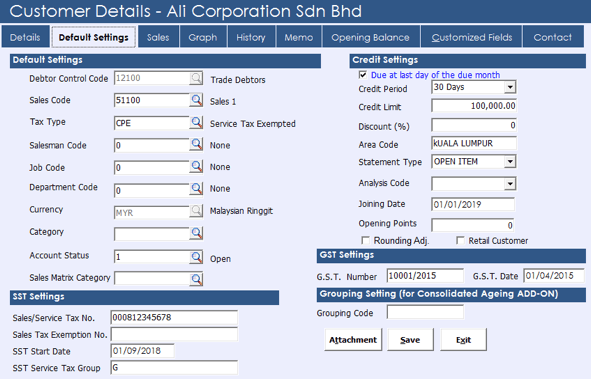Open lookup for Debtor Control Code
The width and height of the screenshot is (591, 379).
[x=196, y=78]
